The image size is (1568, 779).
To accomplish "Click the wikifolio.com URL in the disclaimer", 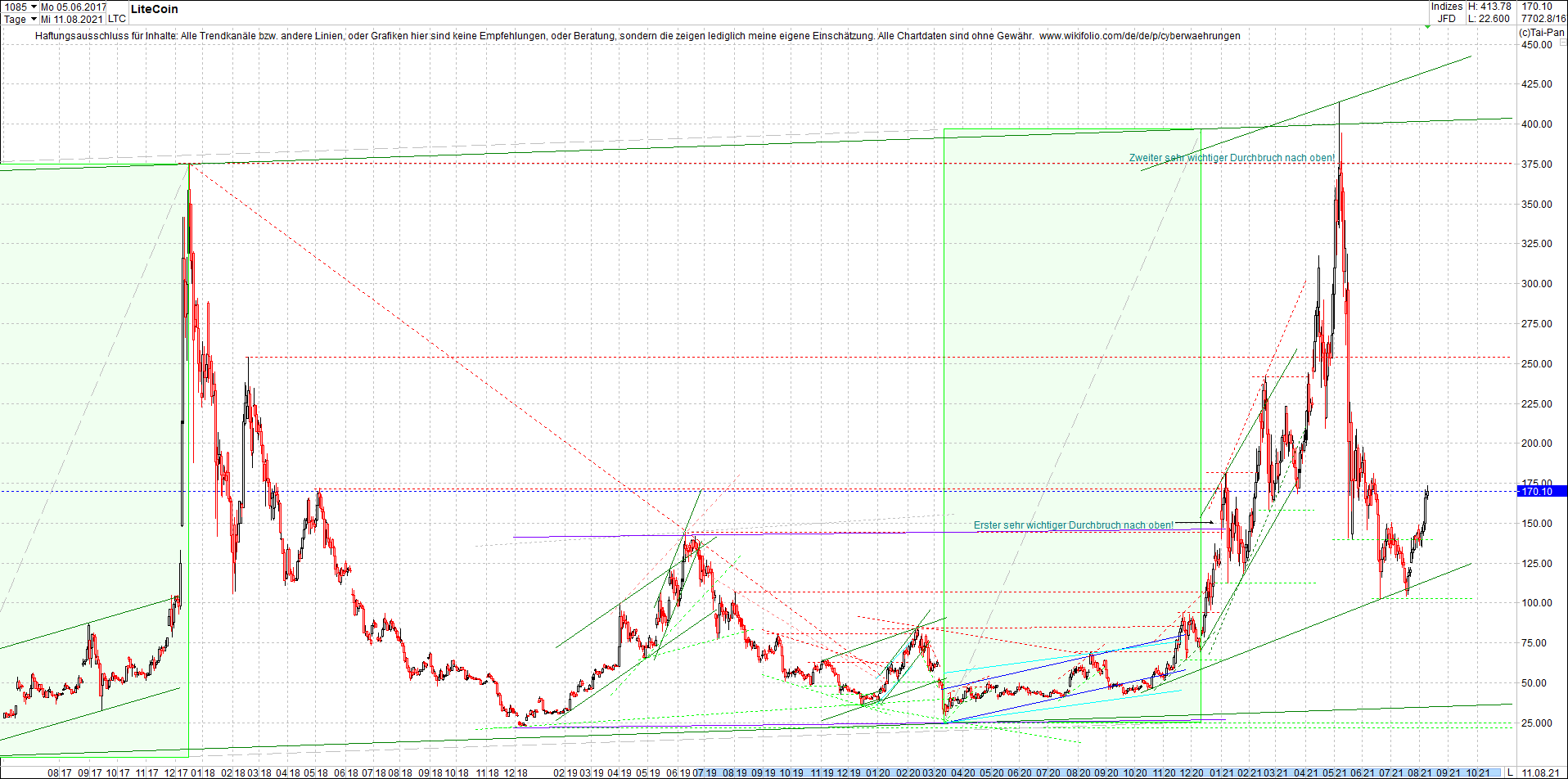I will (x=1140, y=36).
